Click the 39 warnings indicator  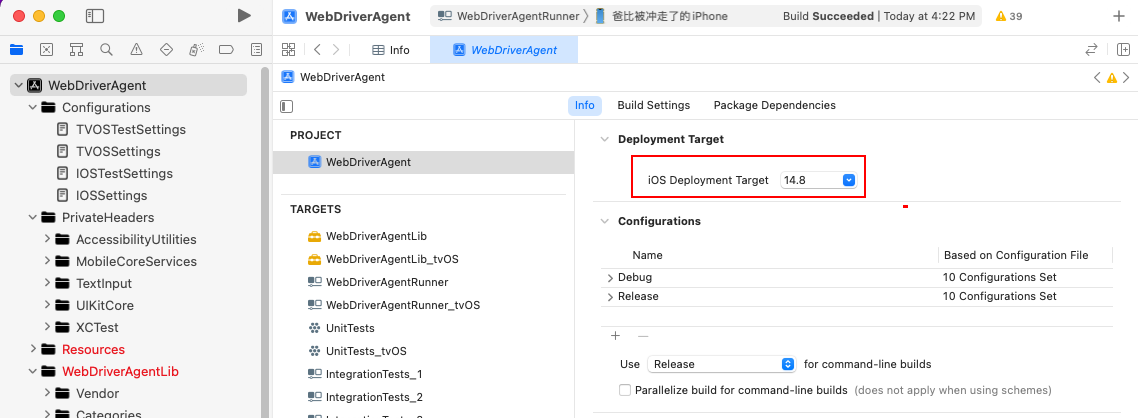1010,16
